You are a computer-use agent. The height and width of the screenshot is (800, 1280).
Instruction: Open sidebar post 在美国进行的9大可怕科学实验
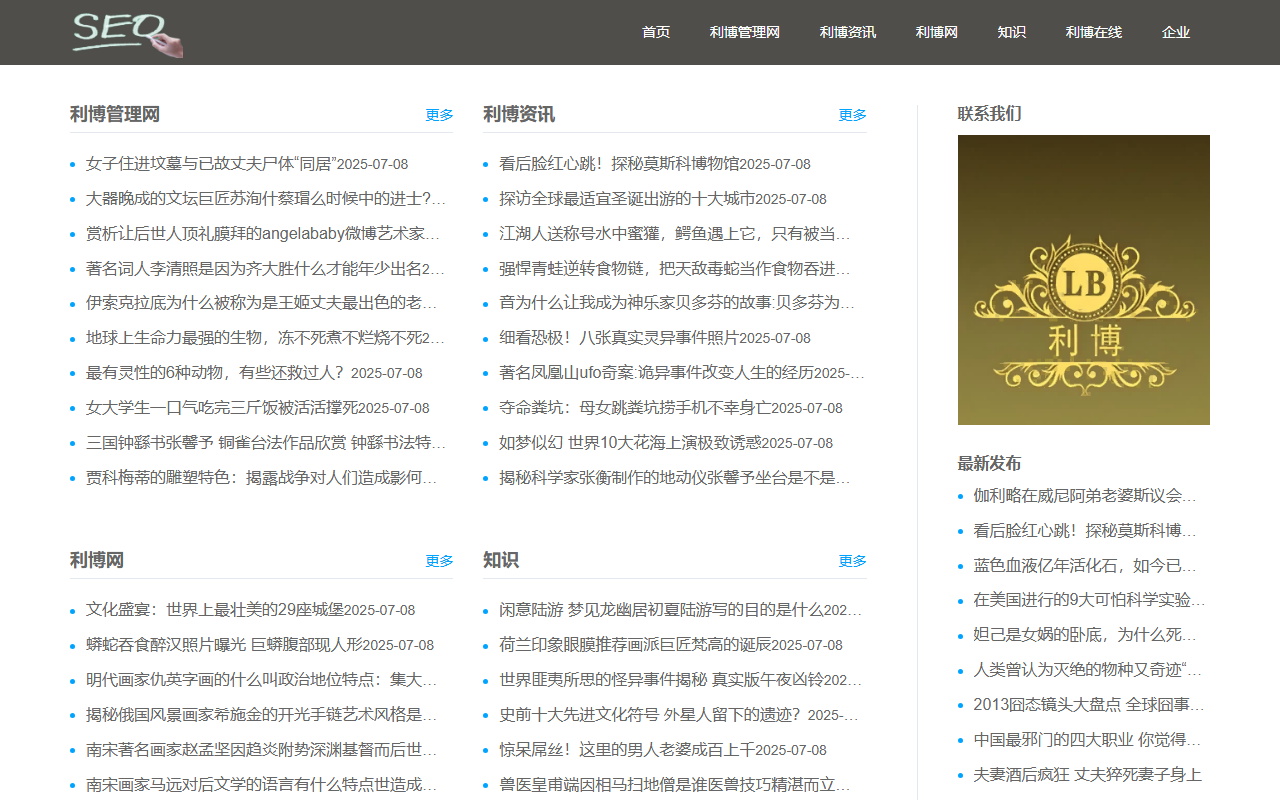(1089, 600)
